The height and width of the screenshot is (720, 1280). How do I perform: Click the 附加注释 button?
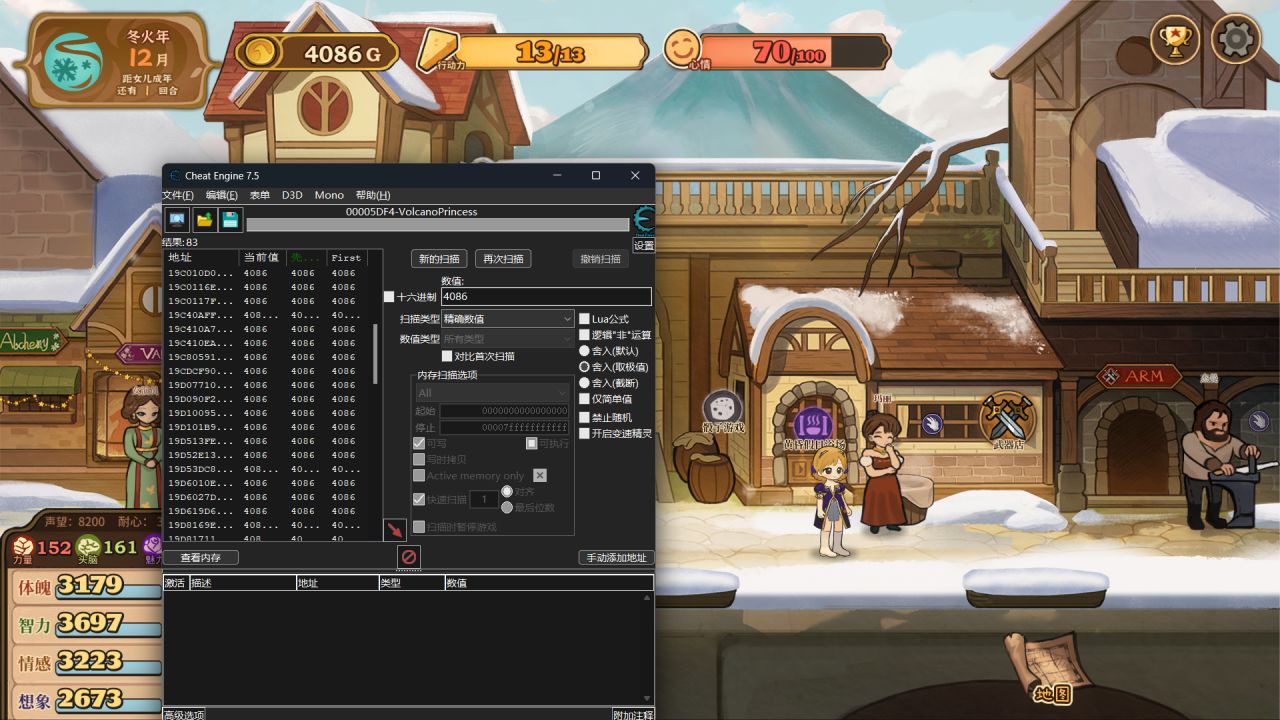click(633, 714)
